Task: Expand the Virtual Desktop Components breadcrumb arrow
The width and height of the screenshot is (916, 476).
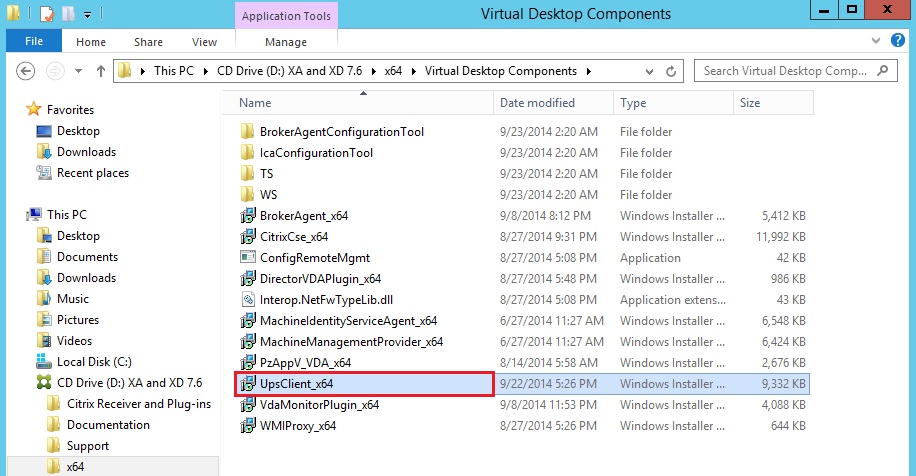Action: click(x=589, y=72)
